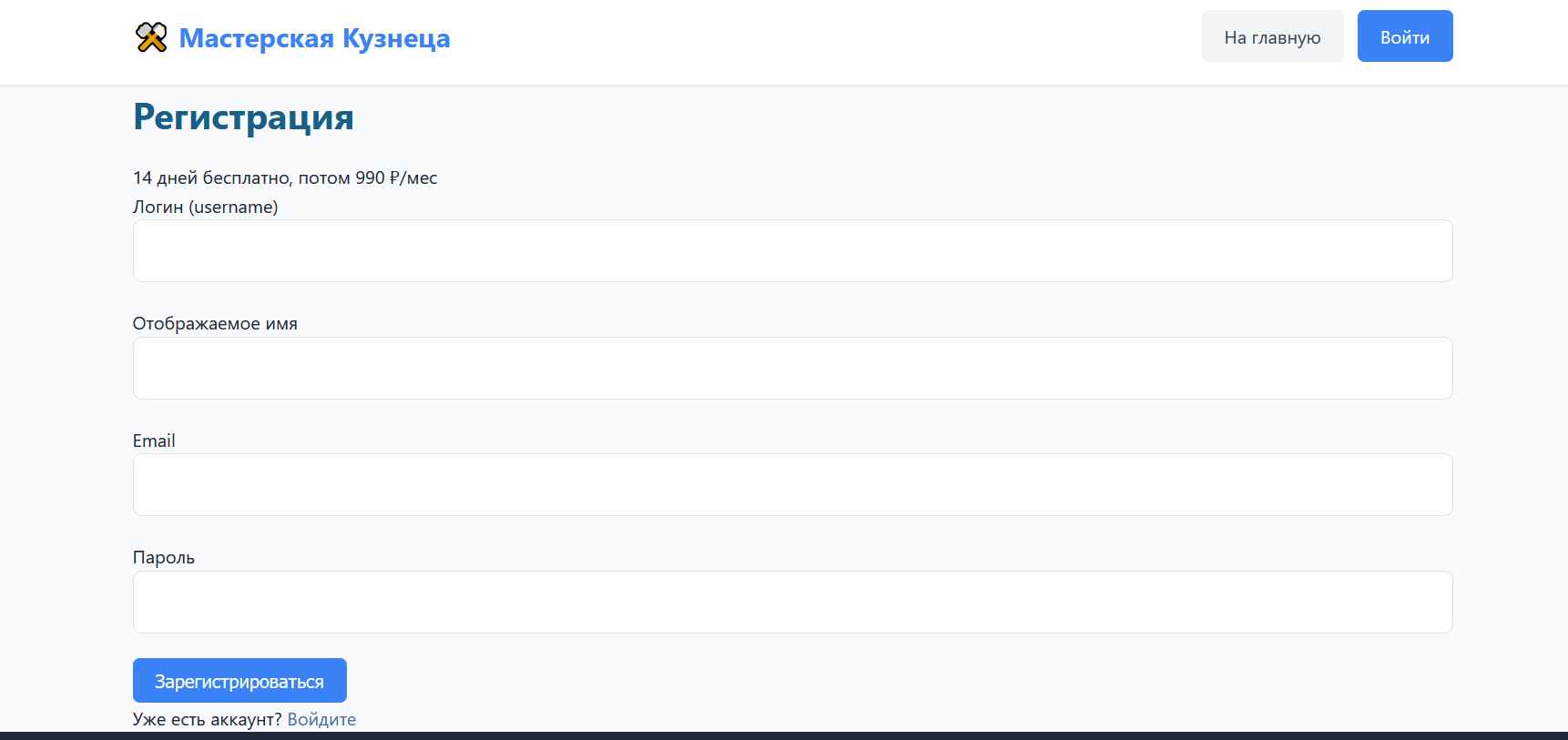Click the word Кузнеца in site title
Viewport: 1568px width, 740px height.
click(396, 38)
